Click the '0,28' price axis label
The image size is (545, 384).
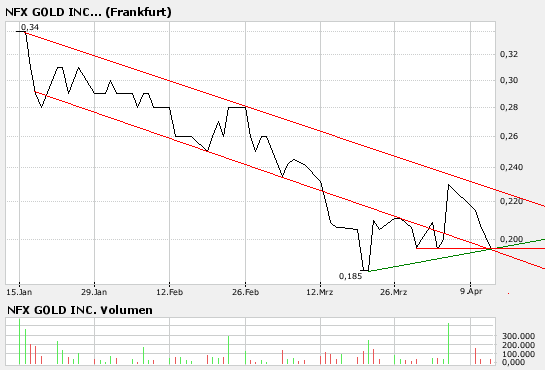click(x=509, y=107)
